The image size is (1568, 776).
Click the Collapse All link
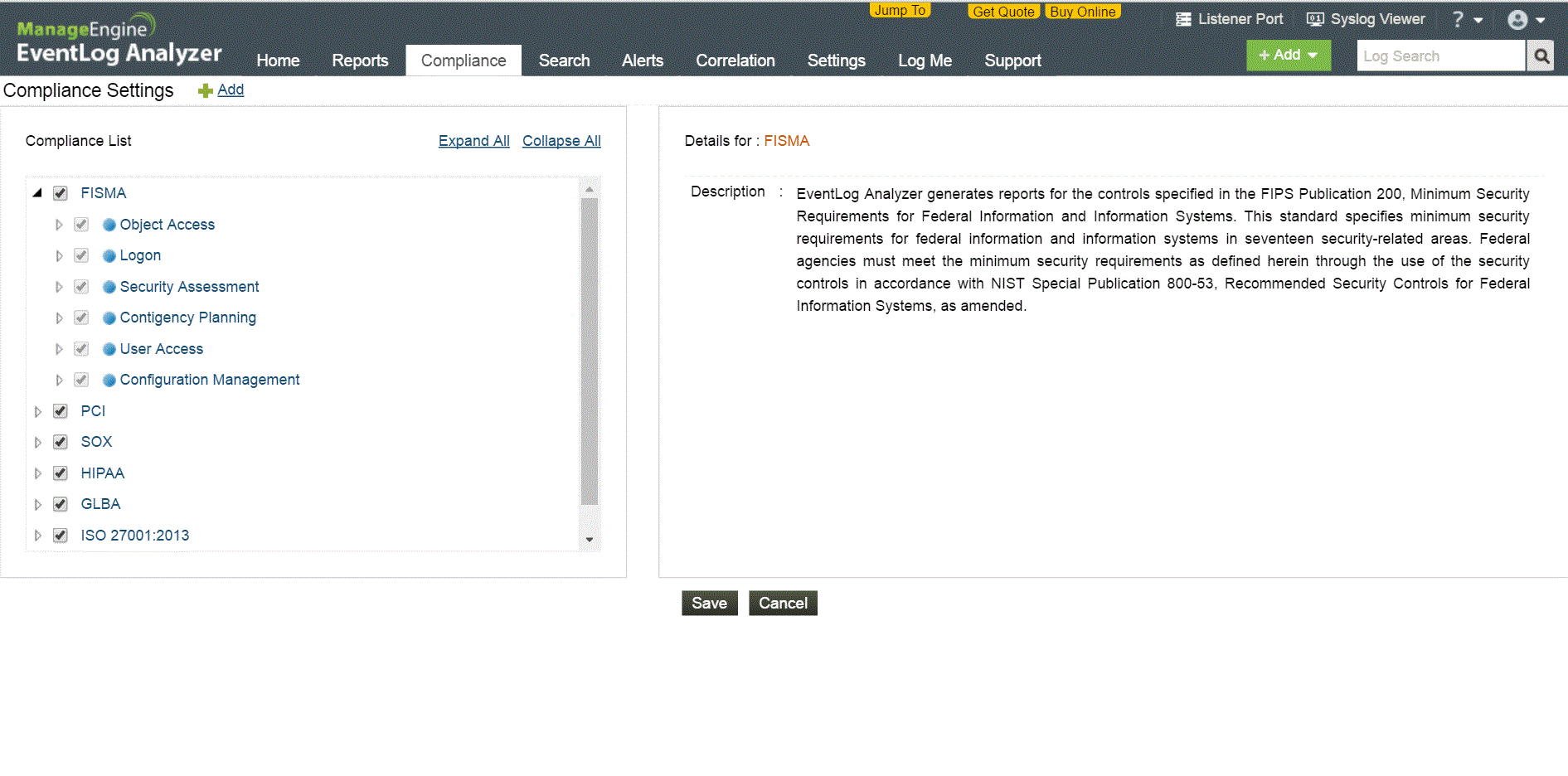coord(561,141)
